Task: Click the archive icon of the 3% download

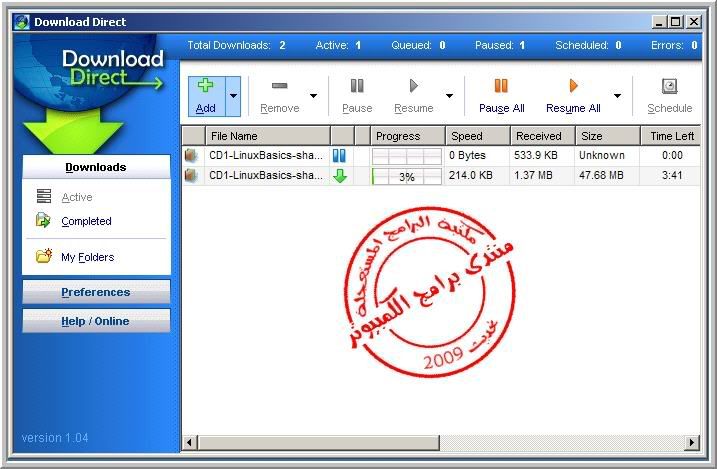Action: coord(191,175)
